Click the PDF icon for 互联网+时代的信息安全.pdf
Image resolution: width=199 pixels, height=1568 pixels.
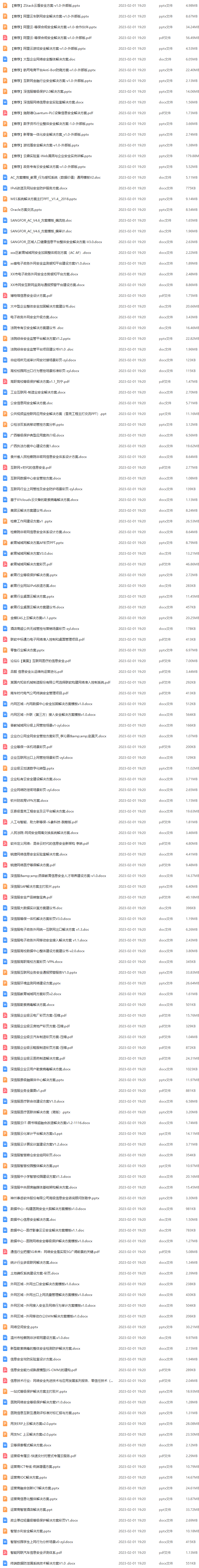pyautogui.click(x=5, y=468)
